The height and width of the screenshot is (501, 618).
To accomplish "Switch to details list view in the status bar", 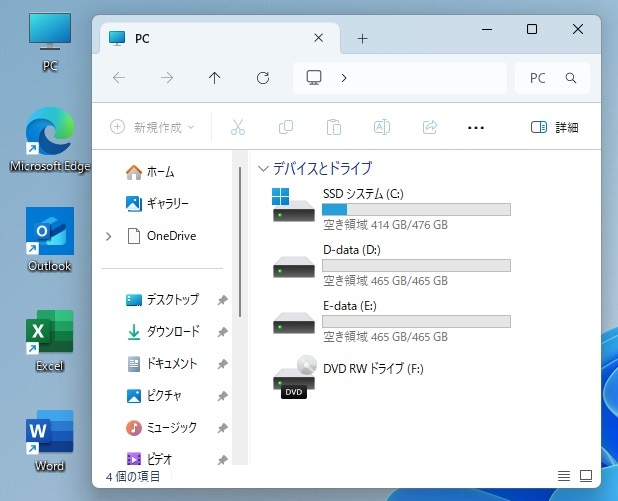I will coord(564,476).
